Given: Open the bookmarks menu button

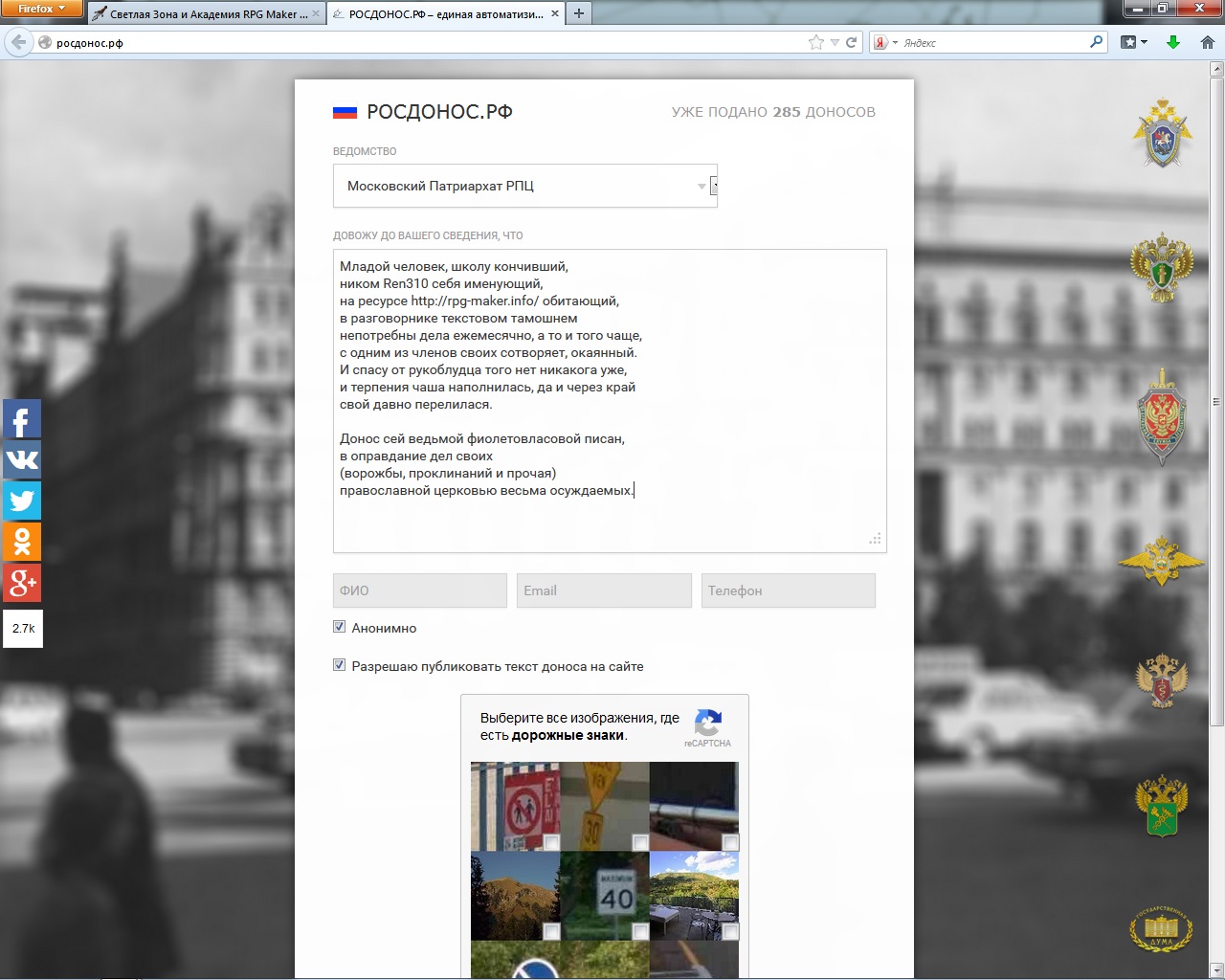Looking at the screenshot, I should pyautogui.click(x=1134, y=42).
